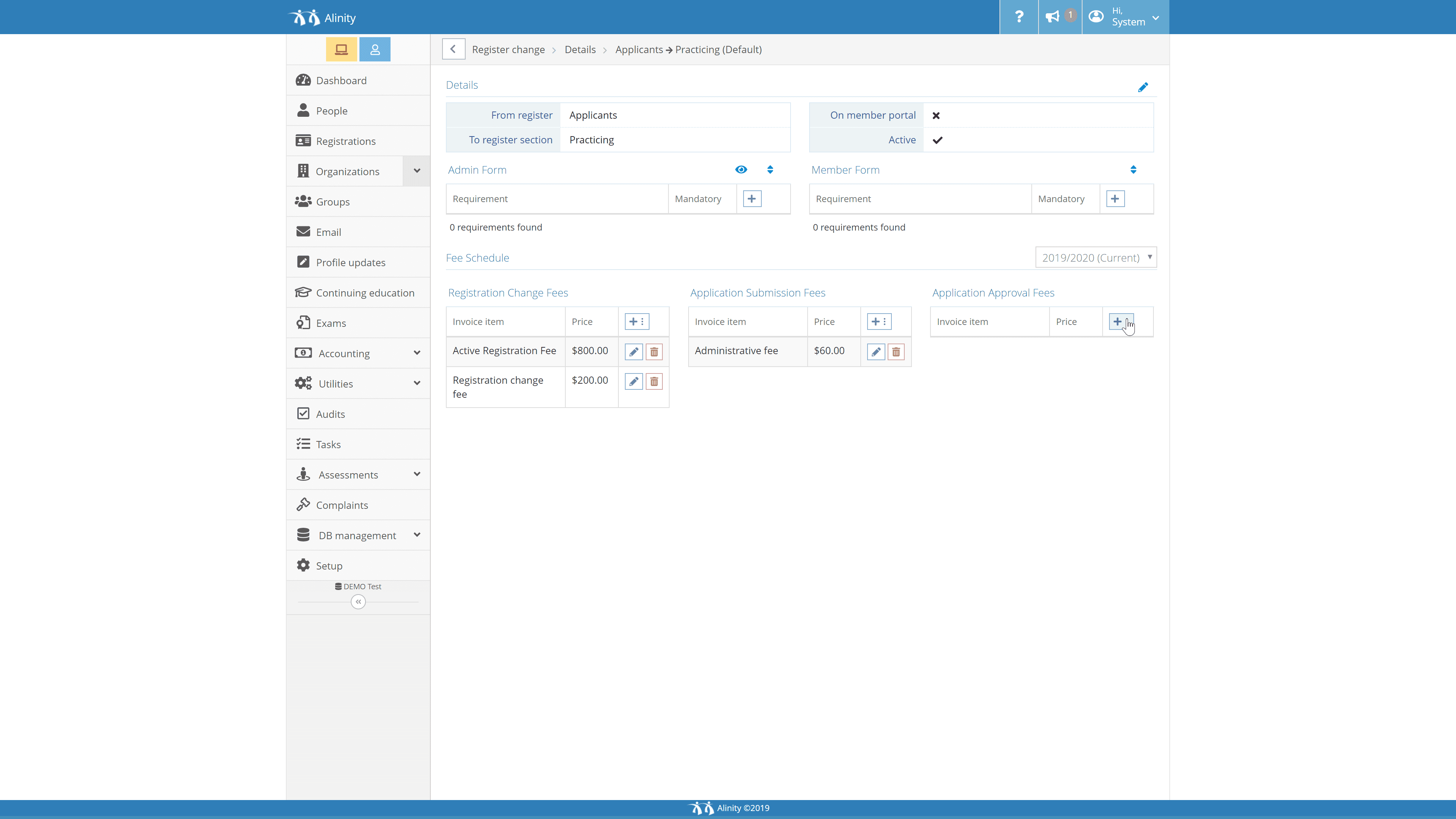Add requirement to the Member Form
The height and width of the screenshot is (819, 1456).
pos(1115,198)
